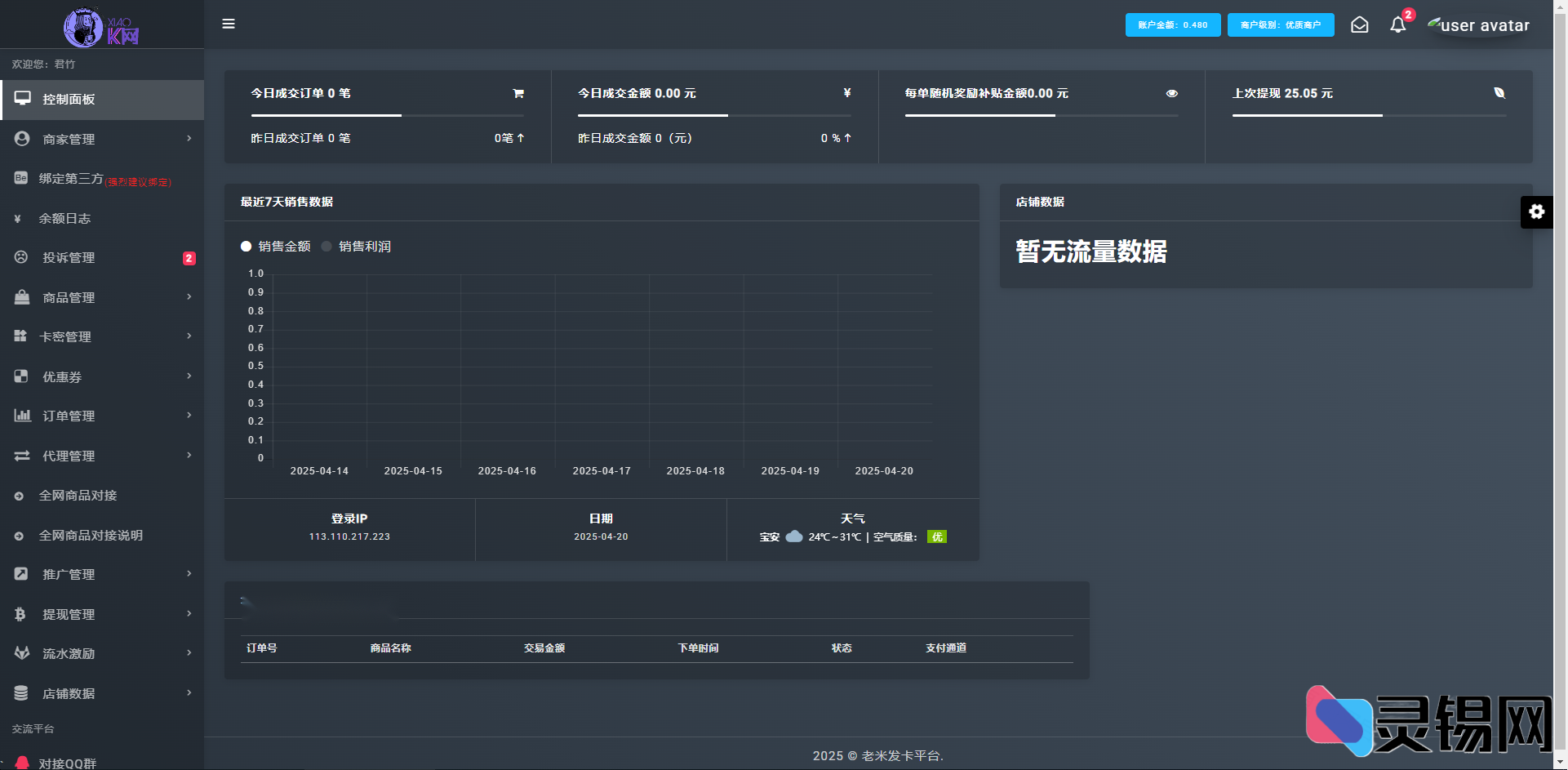Click the 投诉管理 icon with badge 2

click(x=20, y=257)
